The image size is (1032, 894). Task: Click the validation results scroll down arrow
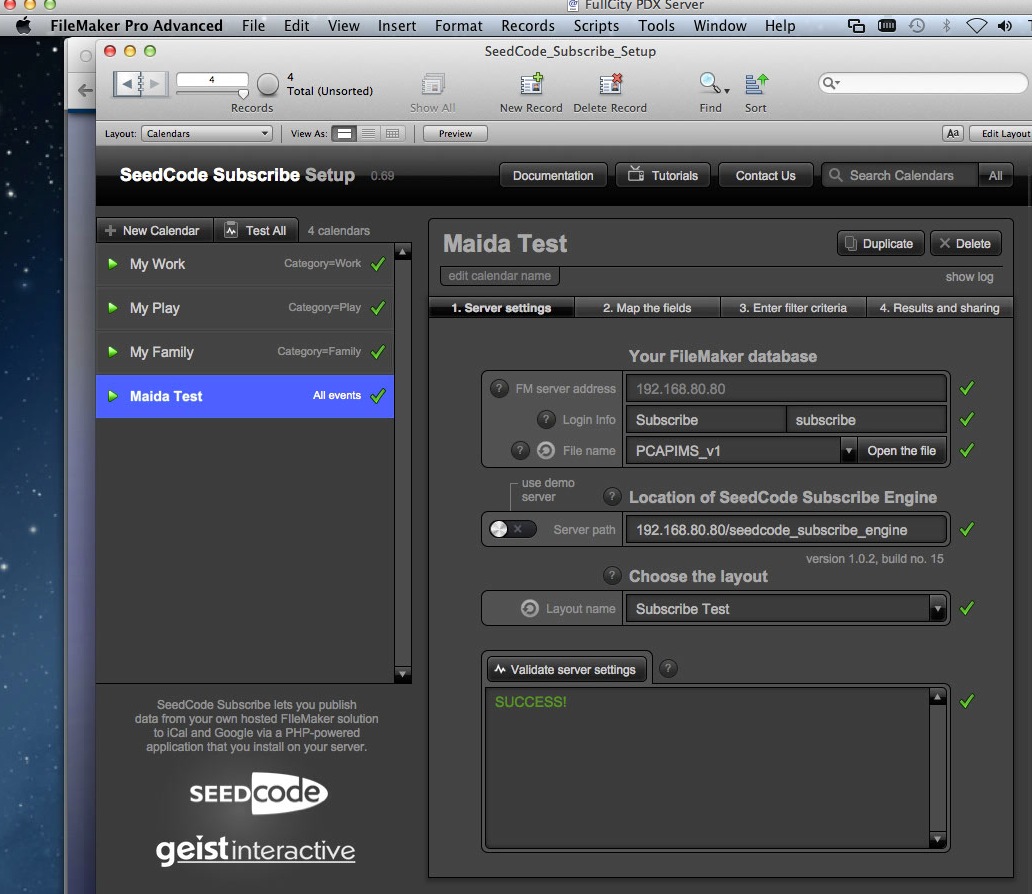(x=937, y=839)
